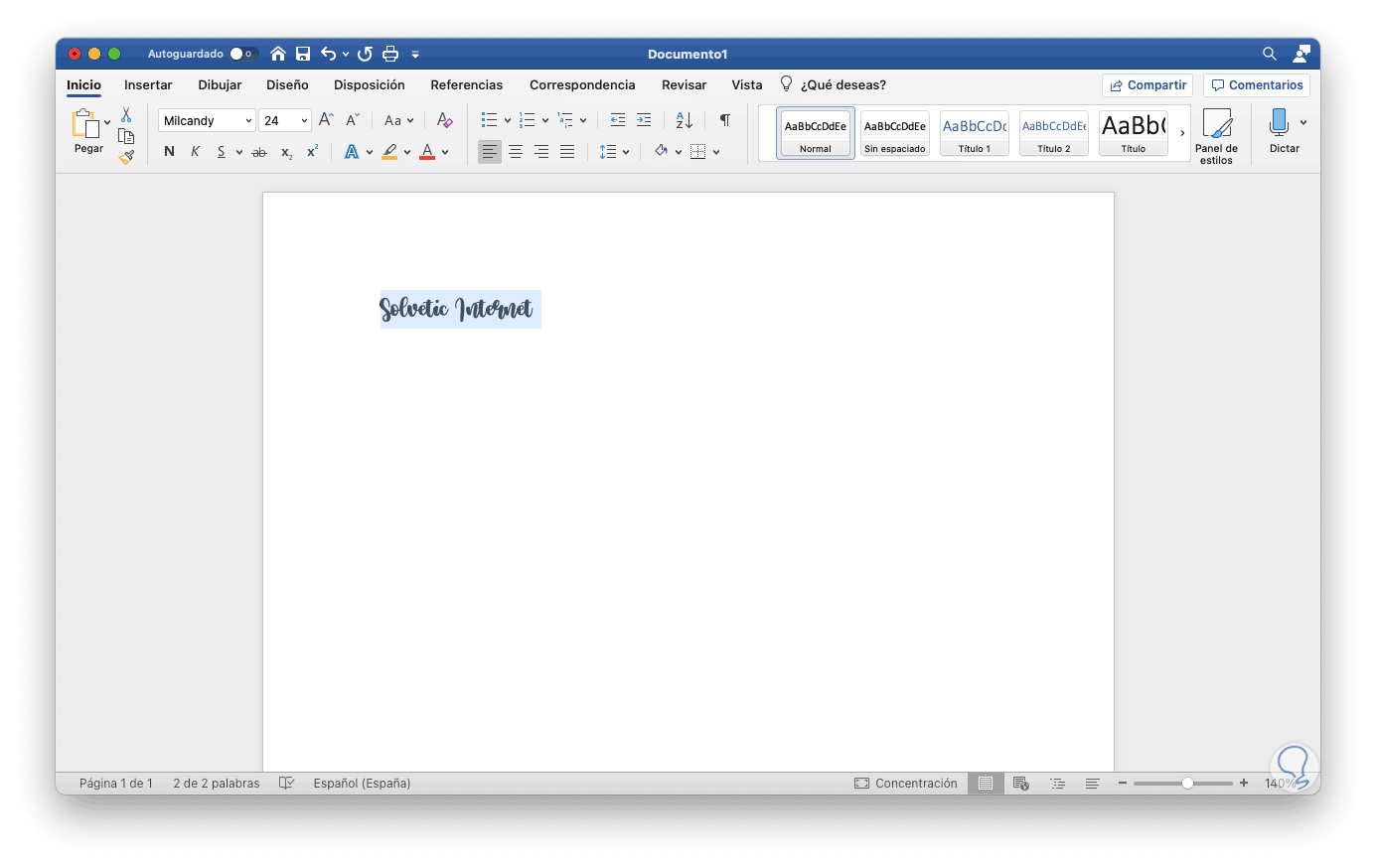Redo the last action
Viewport: 1376px width, 868px height.
pos(365,54)
